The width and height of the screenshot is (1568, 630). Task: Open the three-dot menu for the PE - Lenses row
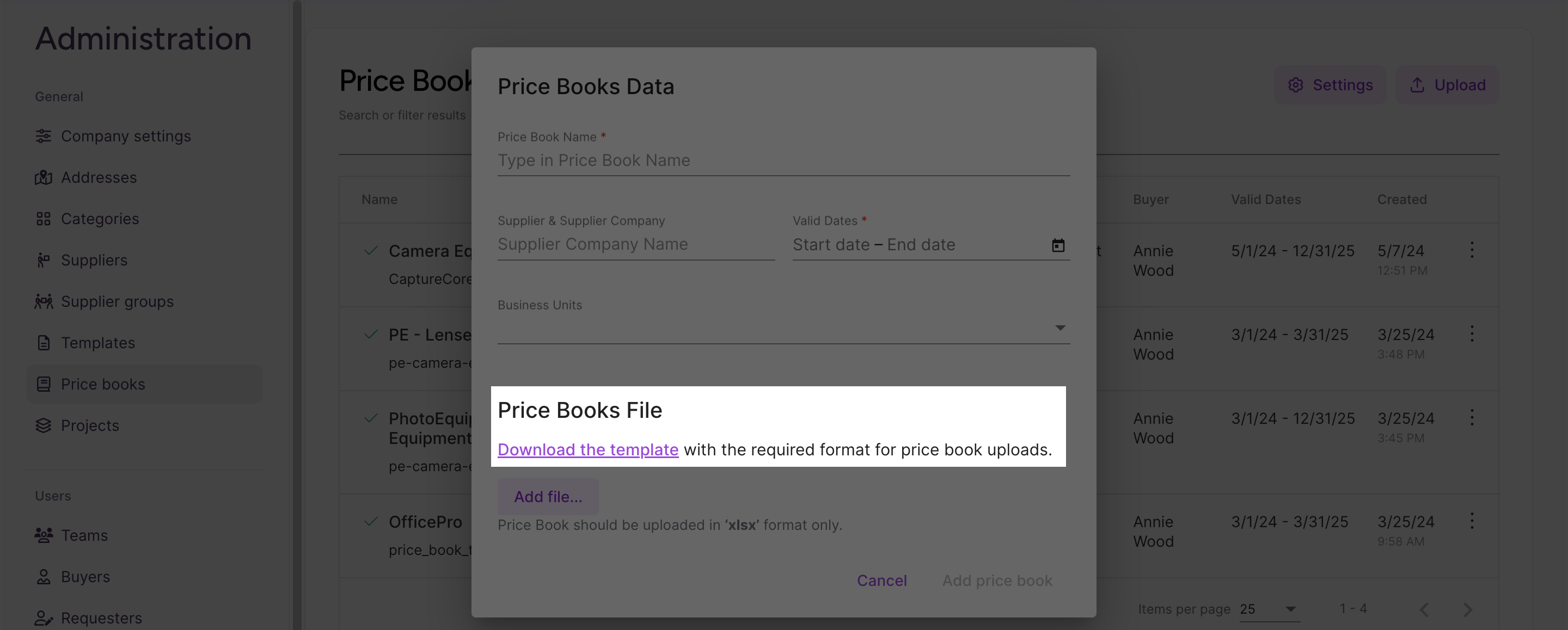click(1472, 333)
